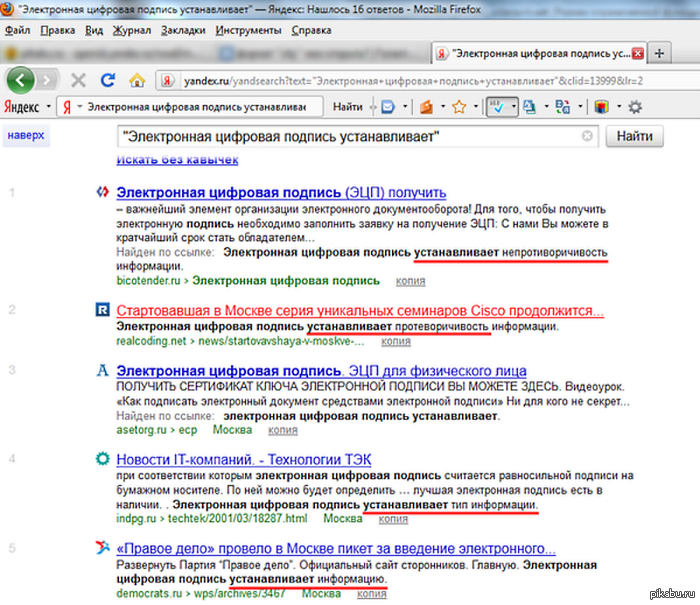
Task: Open копия link for realcoding.net result
Action: coord(396,341)
